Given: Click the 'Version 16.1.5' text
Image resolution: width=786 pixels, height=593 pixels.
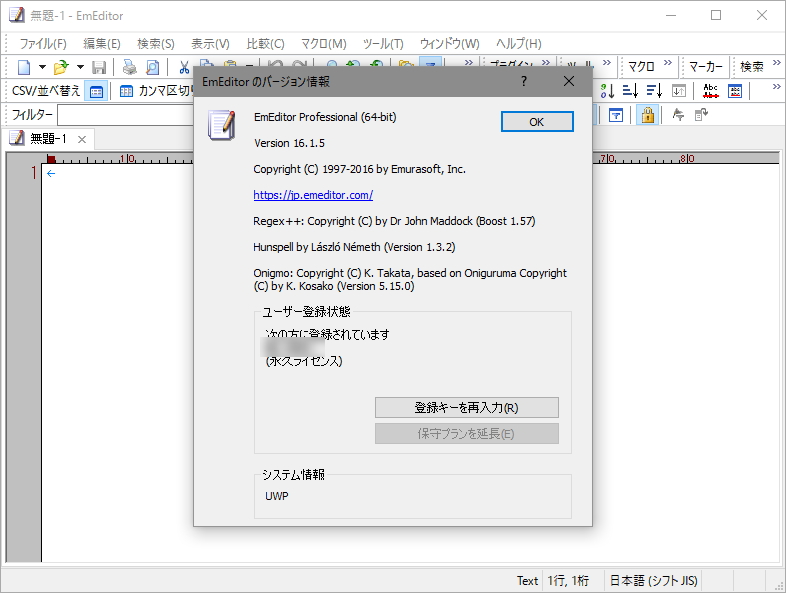Looking at the screenshot, I should (x=289, y=143).
